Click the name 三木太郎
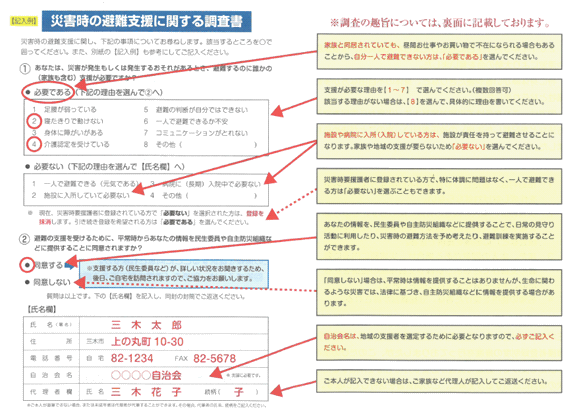The image size is (584, 413). coord(146,325)
